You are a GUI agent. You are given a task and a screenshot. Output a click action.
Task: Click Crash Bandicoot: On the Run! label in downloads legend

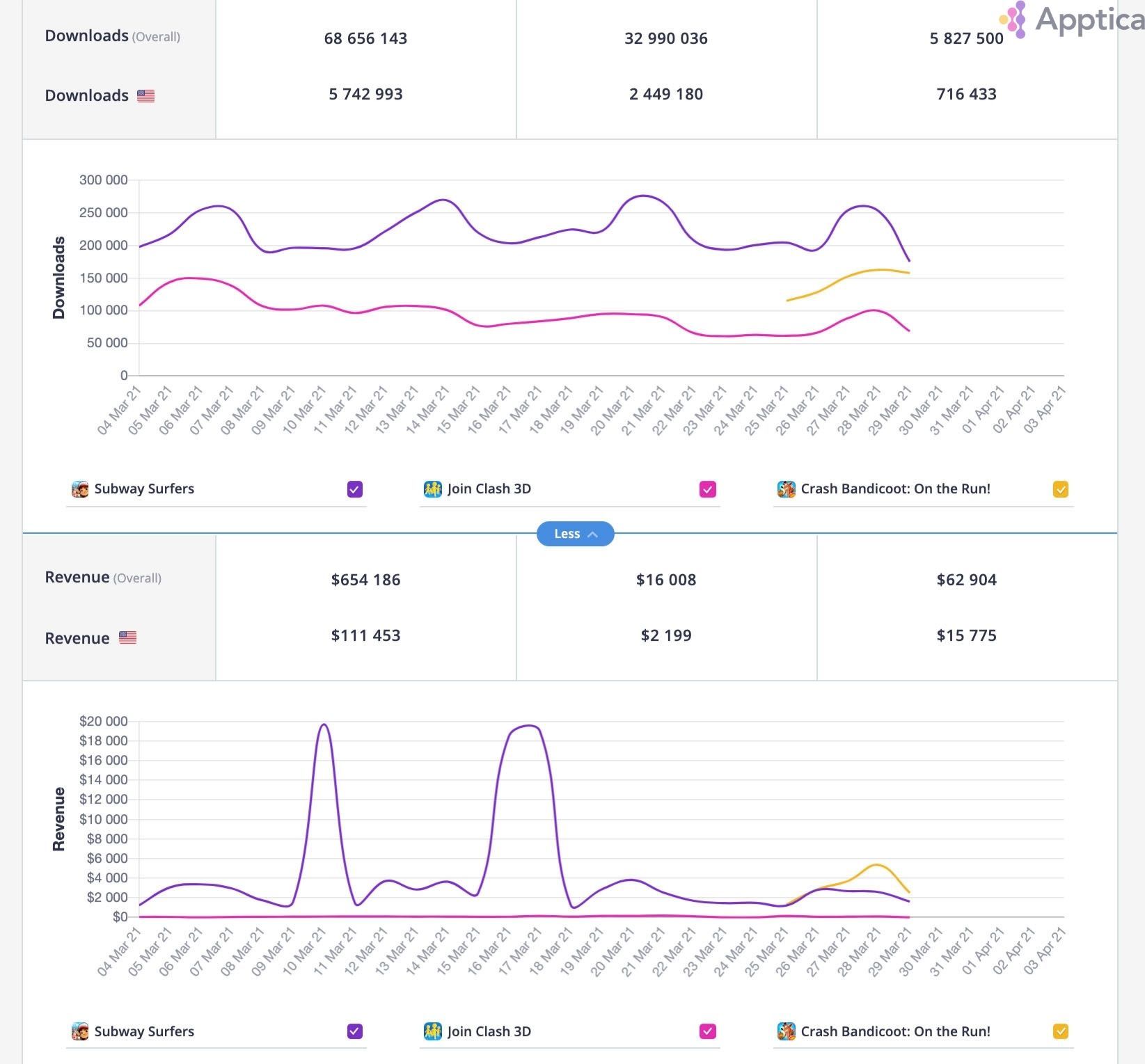[896, 489]
